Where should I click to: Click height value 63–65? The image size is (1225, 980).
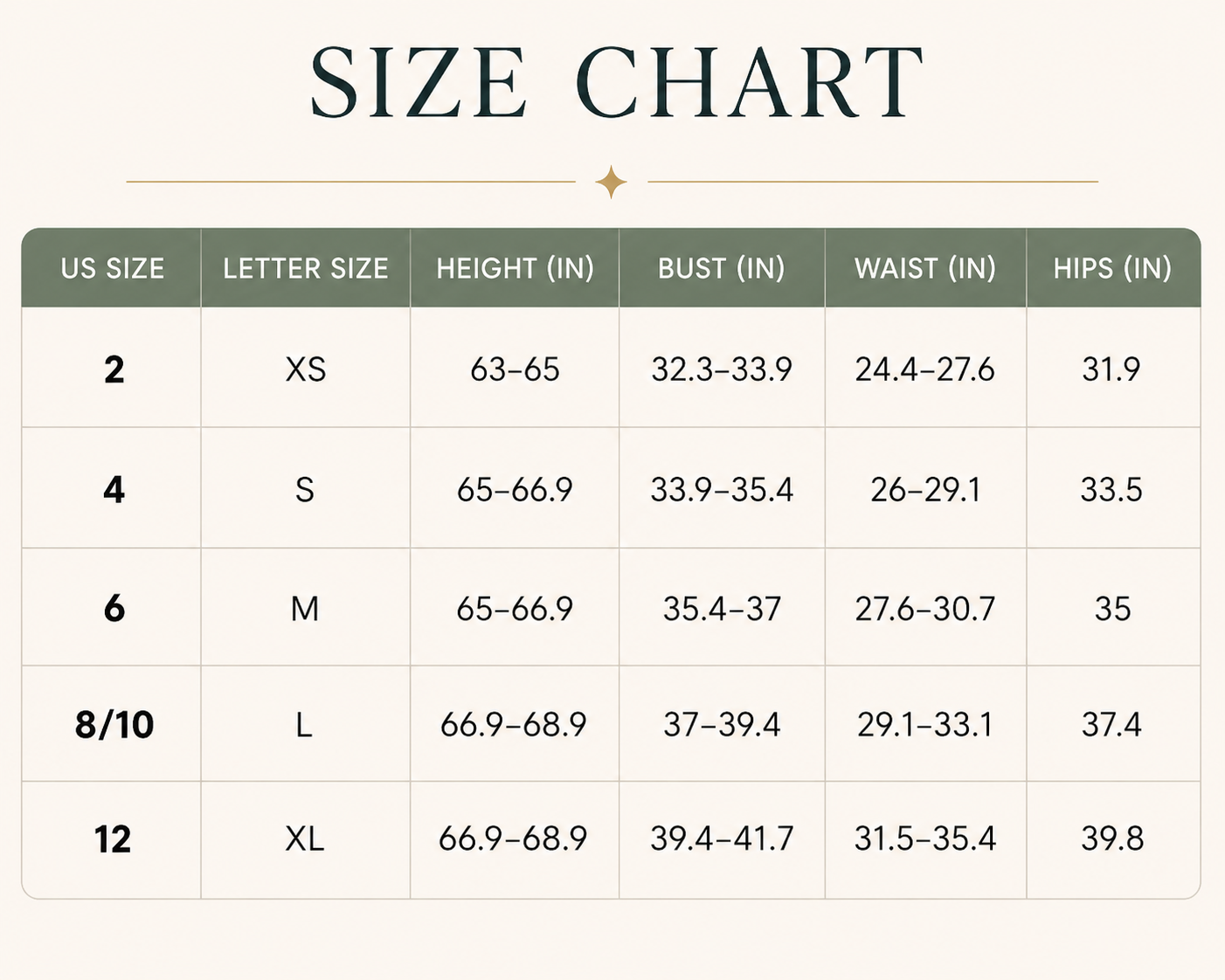[x=515, y=369]
